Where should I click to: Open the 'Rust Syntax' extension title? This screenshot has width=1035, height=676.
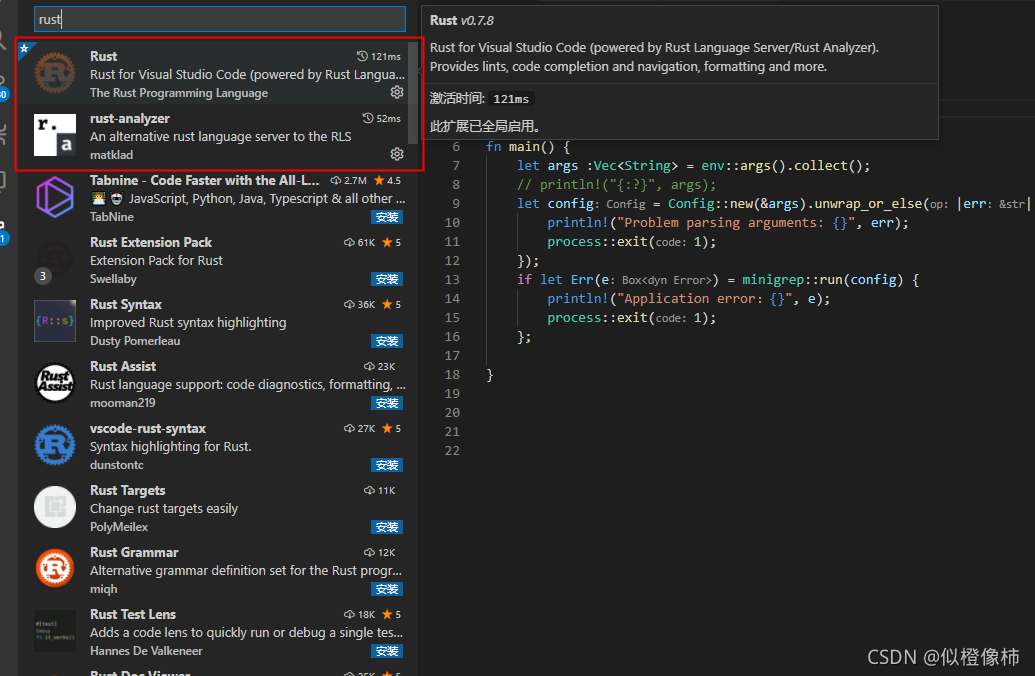[x=126, y=304]
